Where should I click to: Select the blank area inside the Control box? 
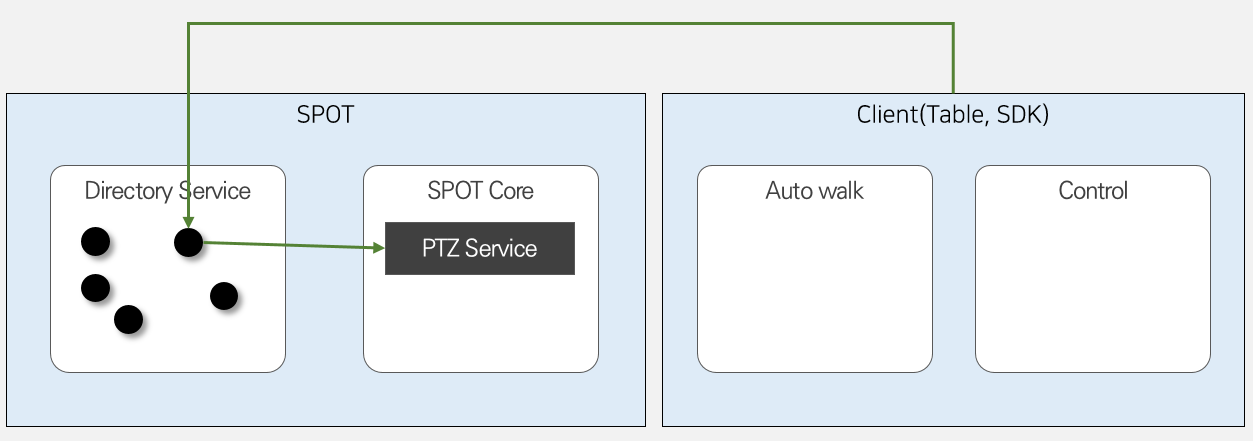(1092, 290)
